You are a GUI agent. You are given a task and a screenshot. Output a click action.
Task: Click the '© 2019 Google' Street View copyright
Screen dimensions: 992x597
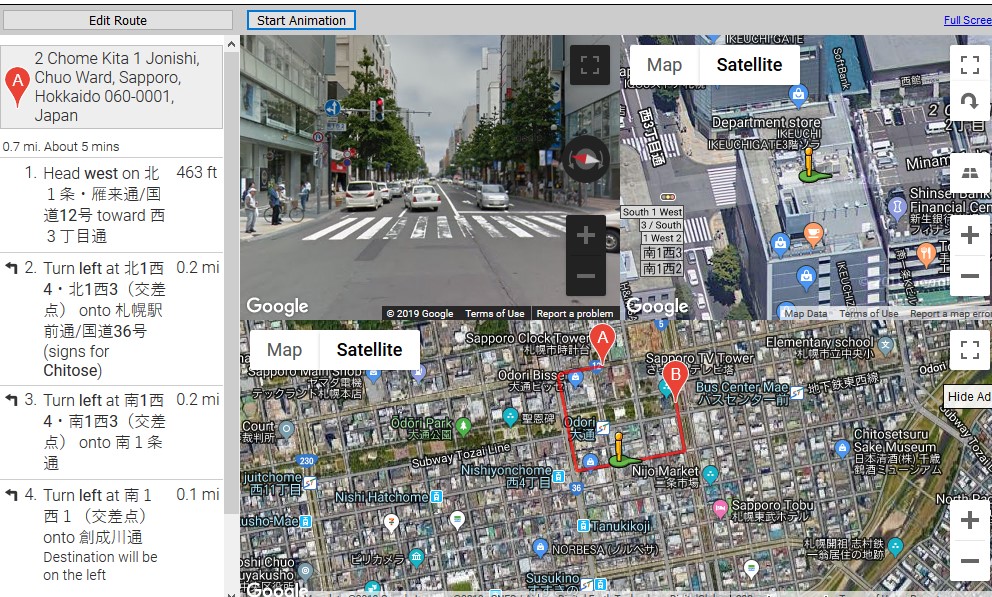click(420, 314)
